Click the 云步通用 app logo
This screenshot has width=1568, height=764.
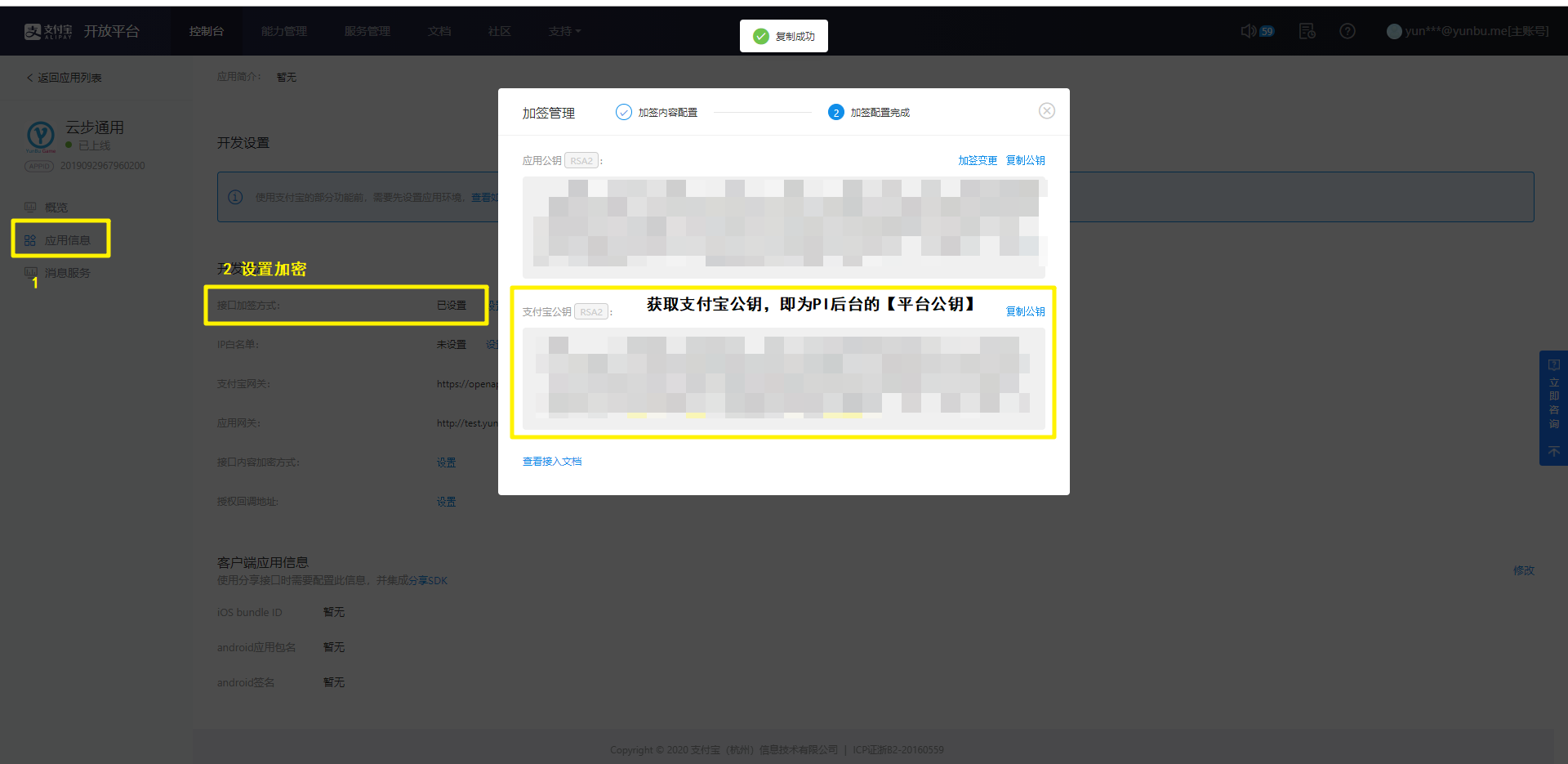41,135
